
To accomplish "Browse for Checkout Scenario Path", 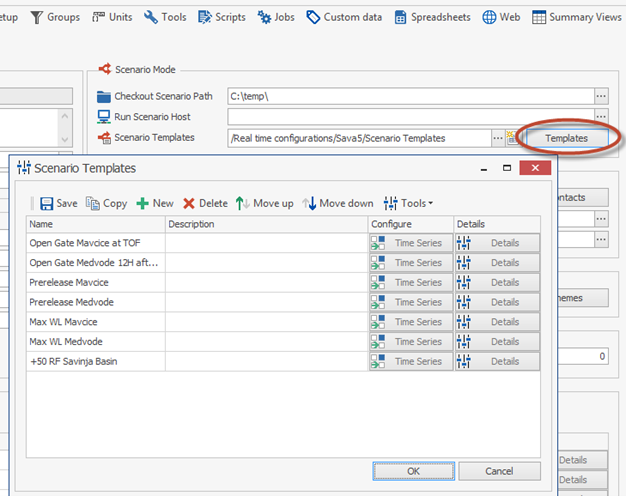I will tap(601, 96).
